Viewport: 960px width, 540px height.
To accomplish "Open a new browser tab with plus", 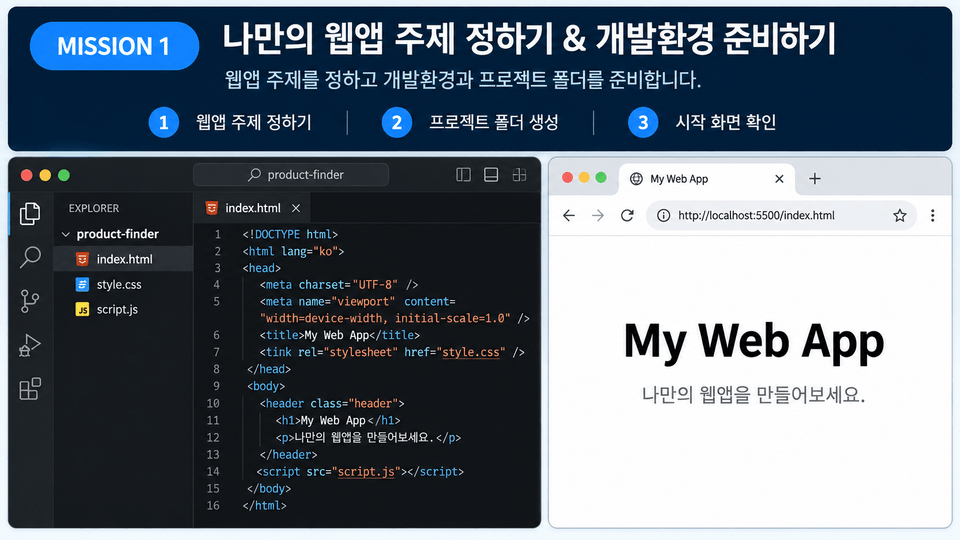I will (x=814, y=179).
